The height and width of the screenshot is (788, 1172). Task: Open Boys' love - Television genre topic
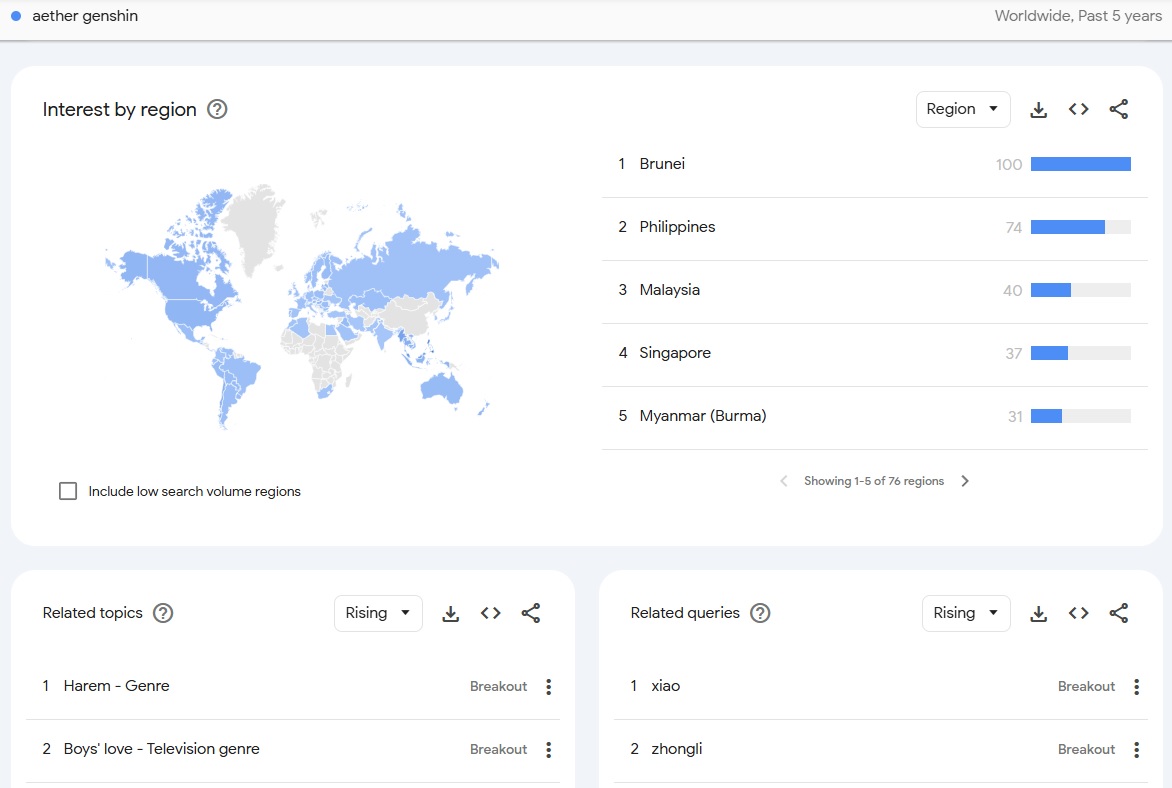point(161,748)
